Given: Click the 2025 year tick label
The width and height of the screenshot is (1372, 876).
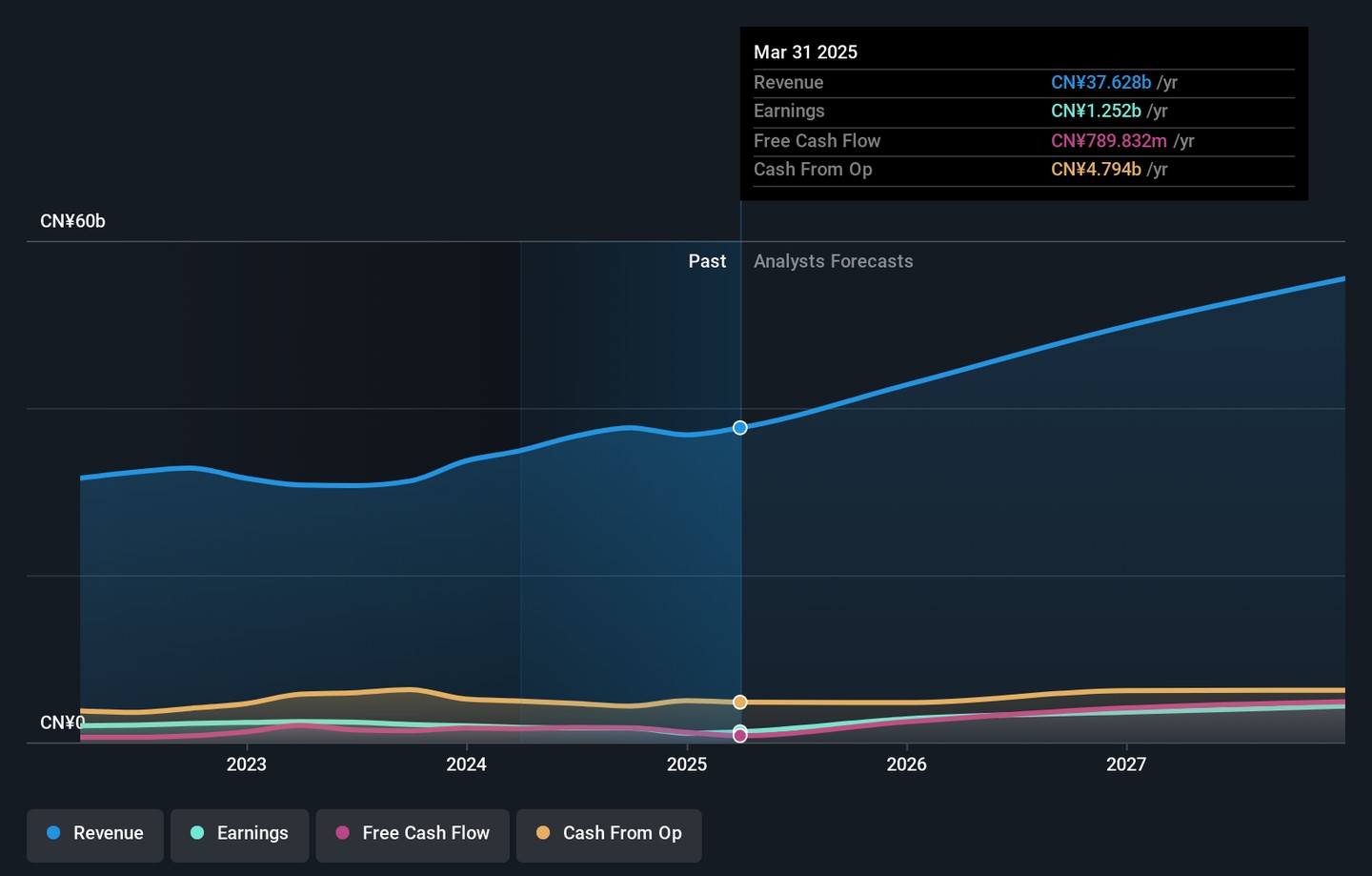Looking at the screenshot, I should [x=687, y=764].
